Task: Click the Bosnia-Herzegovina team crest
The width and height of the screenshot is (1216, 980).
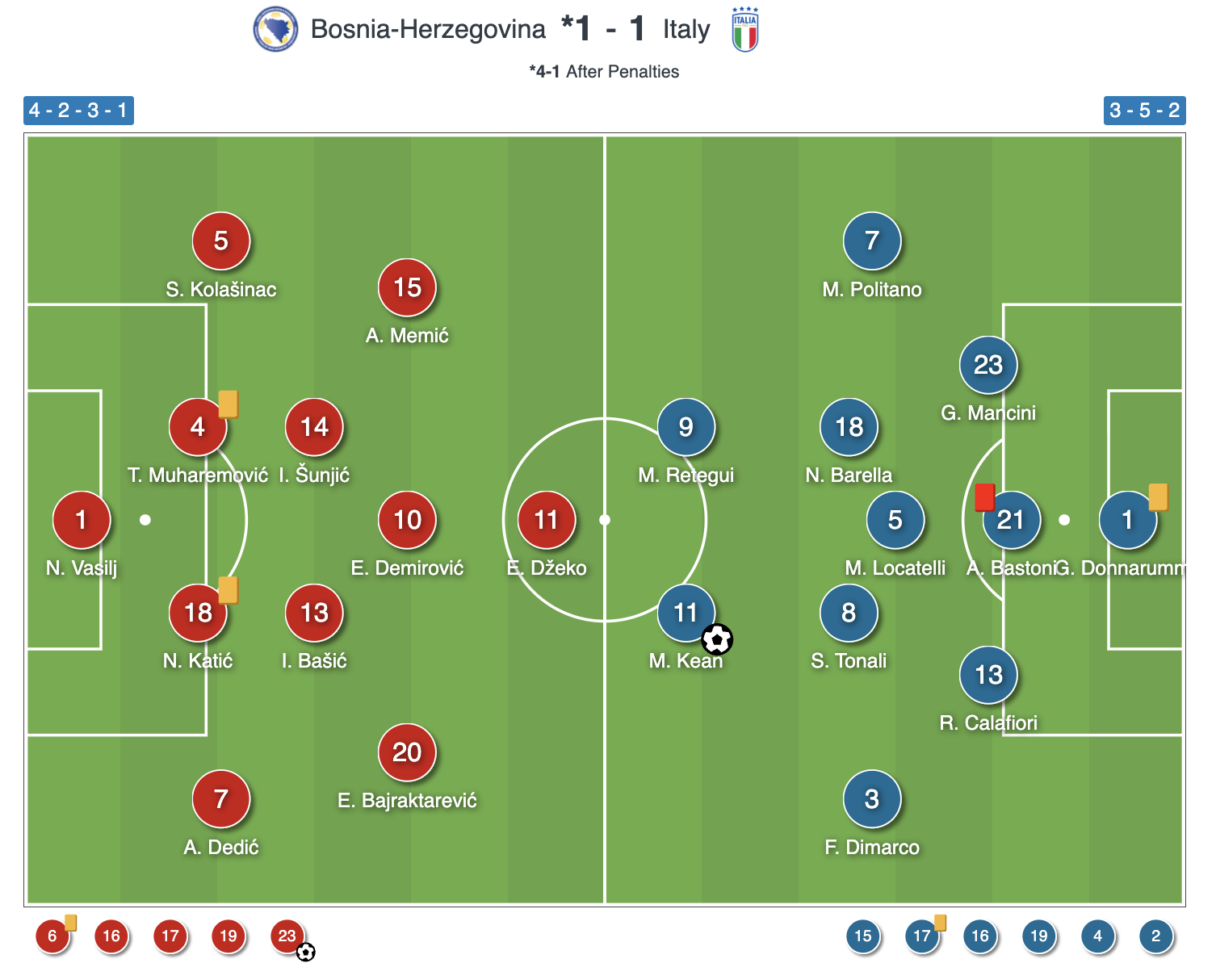Action: click(275, 30)
